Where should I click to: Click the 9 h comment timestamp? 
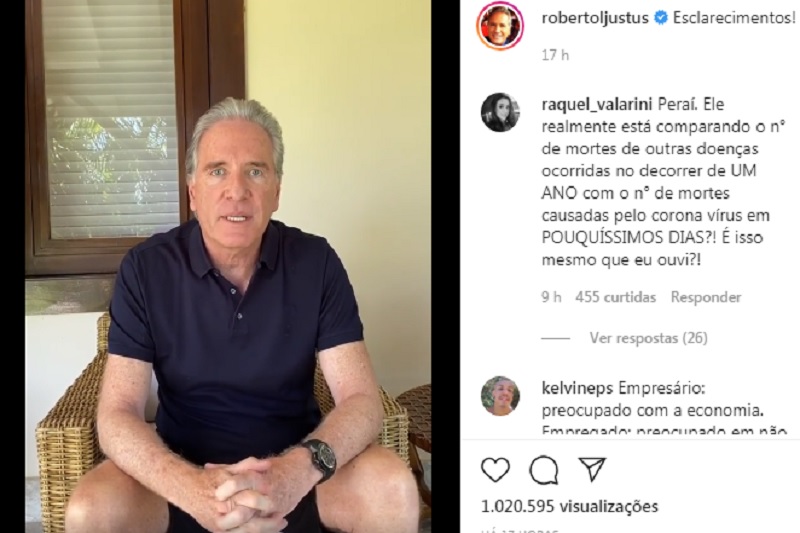click(x=552, y=297)
